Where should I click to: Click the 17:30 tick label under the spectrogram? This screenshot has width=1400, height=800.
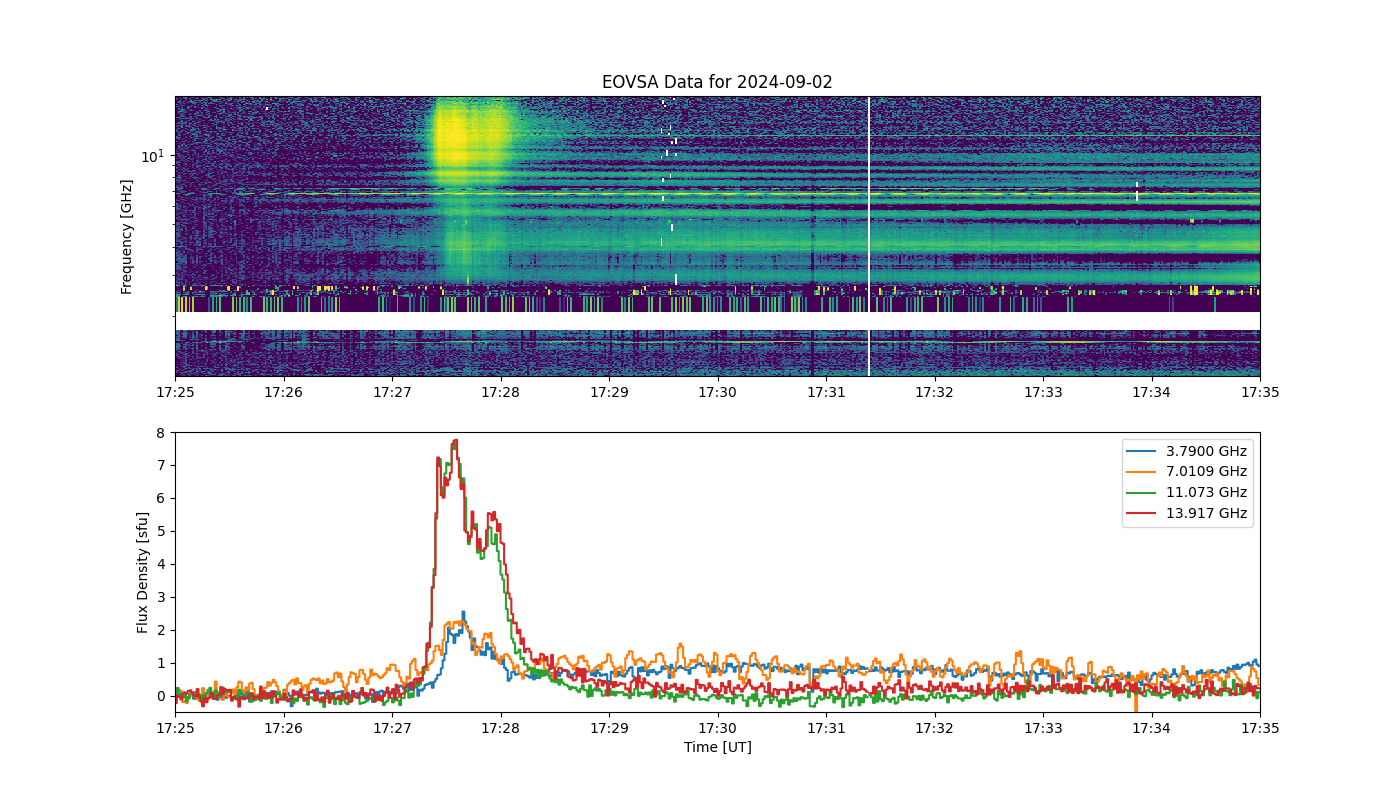coord(718,393)
